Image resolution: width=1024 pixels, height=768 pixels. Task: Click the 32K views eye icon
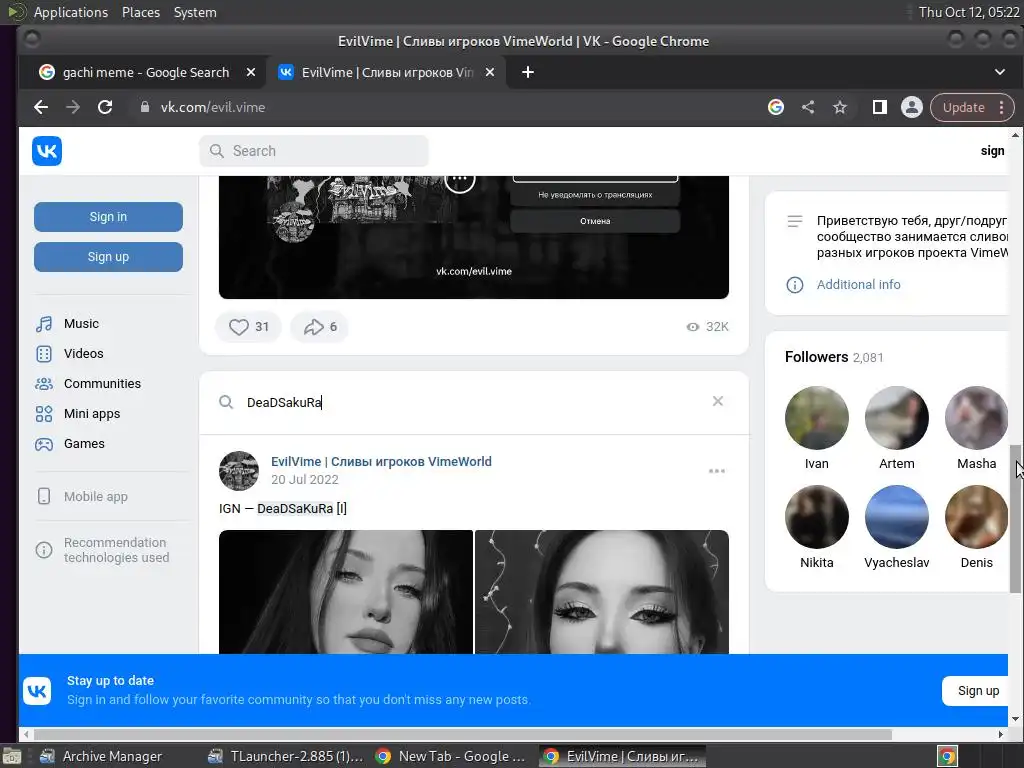pos(693,327)
